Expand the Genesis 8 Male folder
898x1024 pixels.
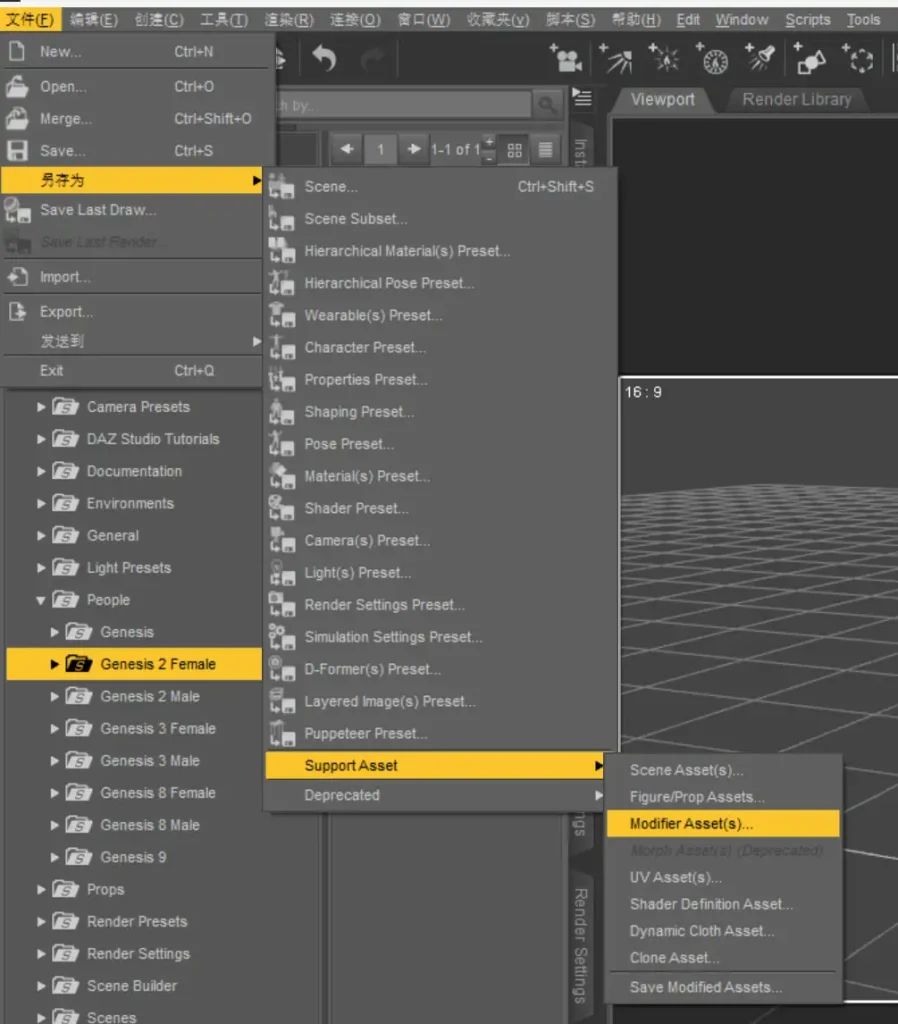[55, 825]
